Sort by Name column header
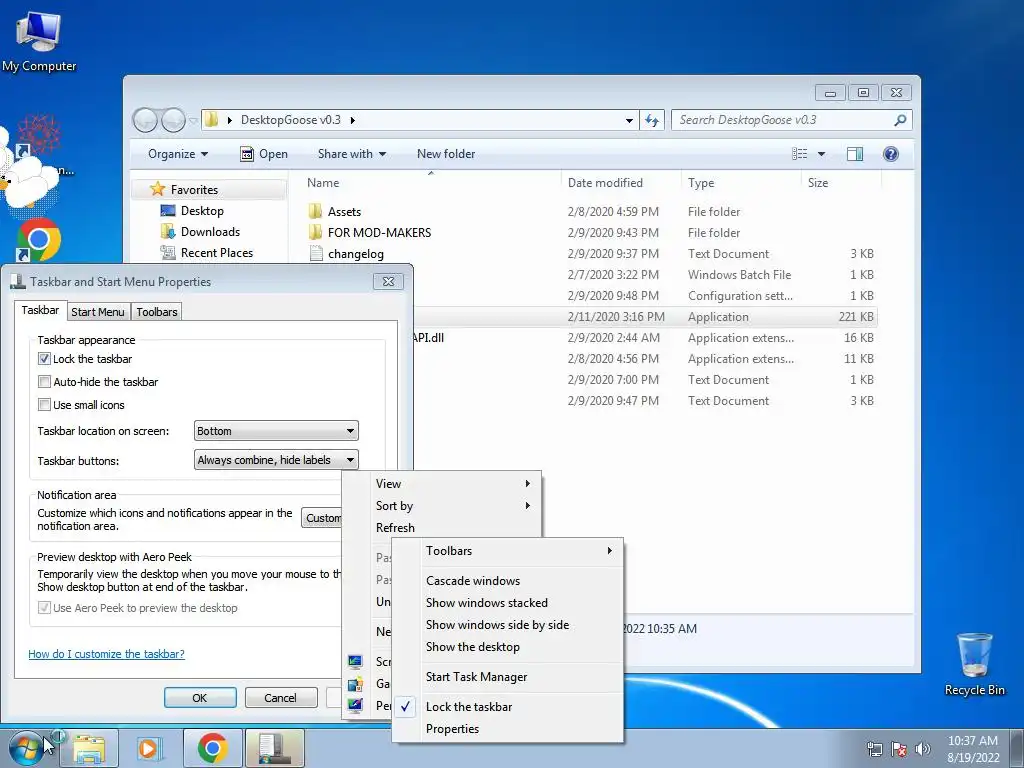1024x768 pixels. coord(431,183)
